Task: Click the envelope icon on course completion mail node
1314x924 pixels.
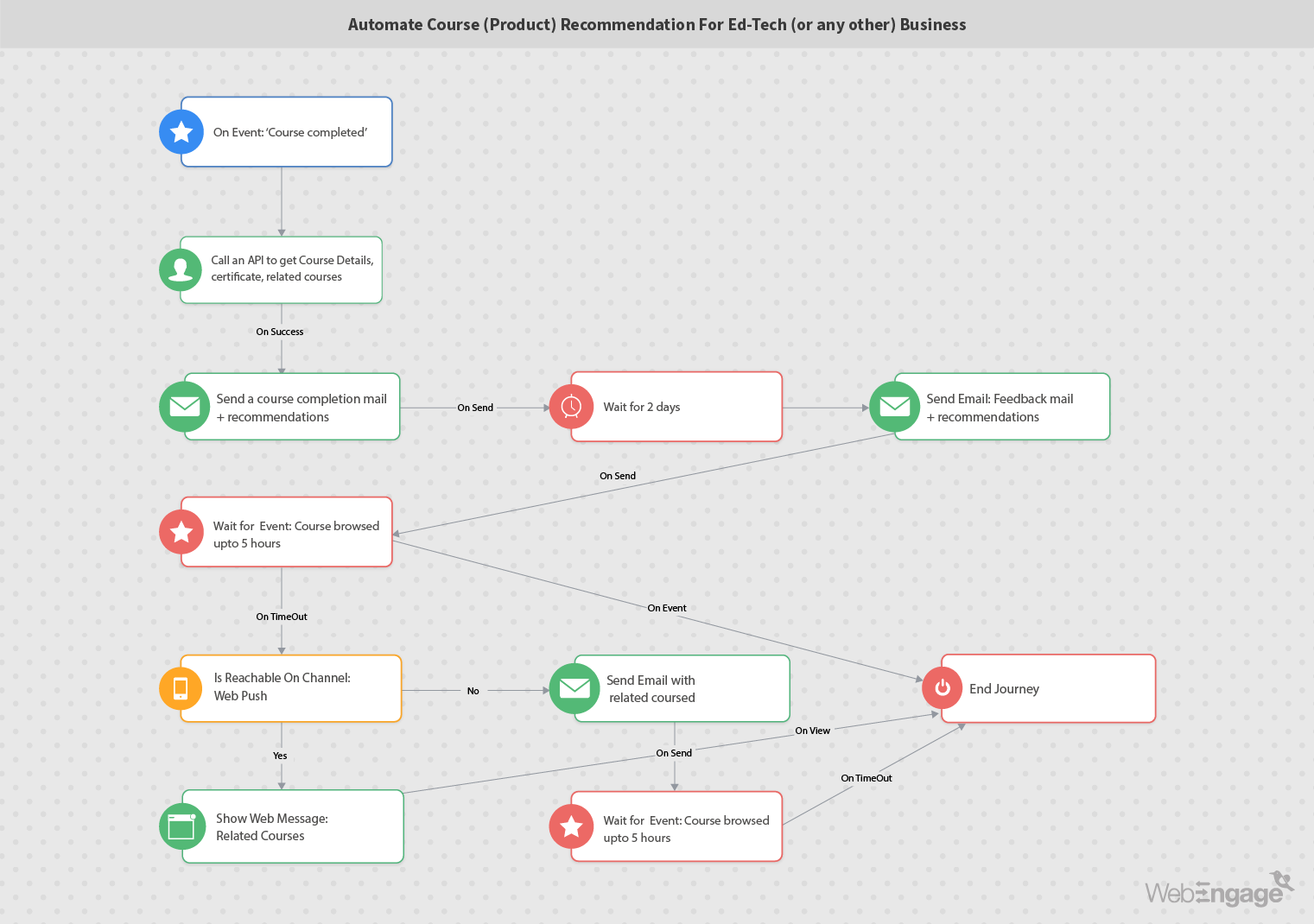Action: [184, 406]
